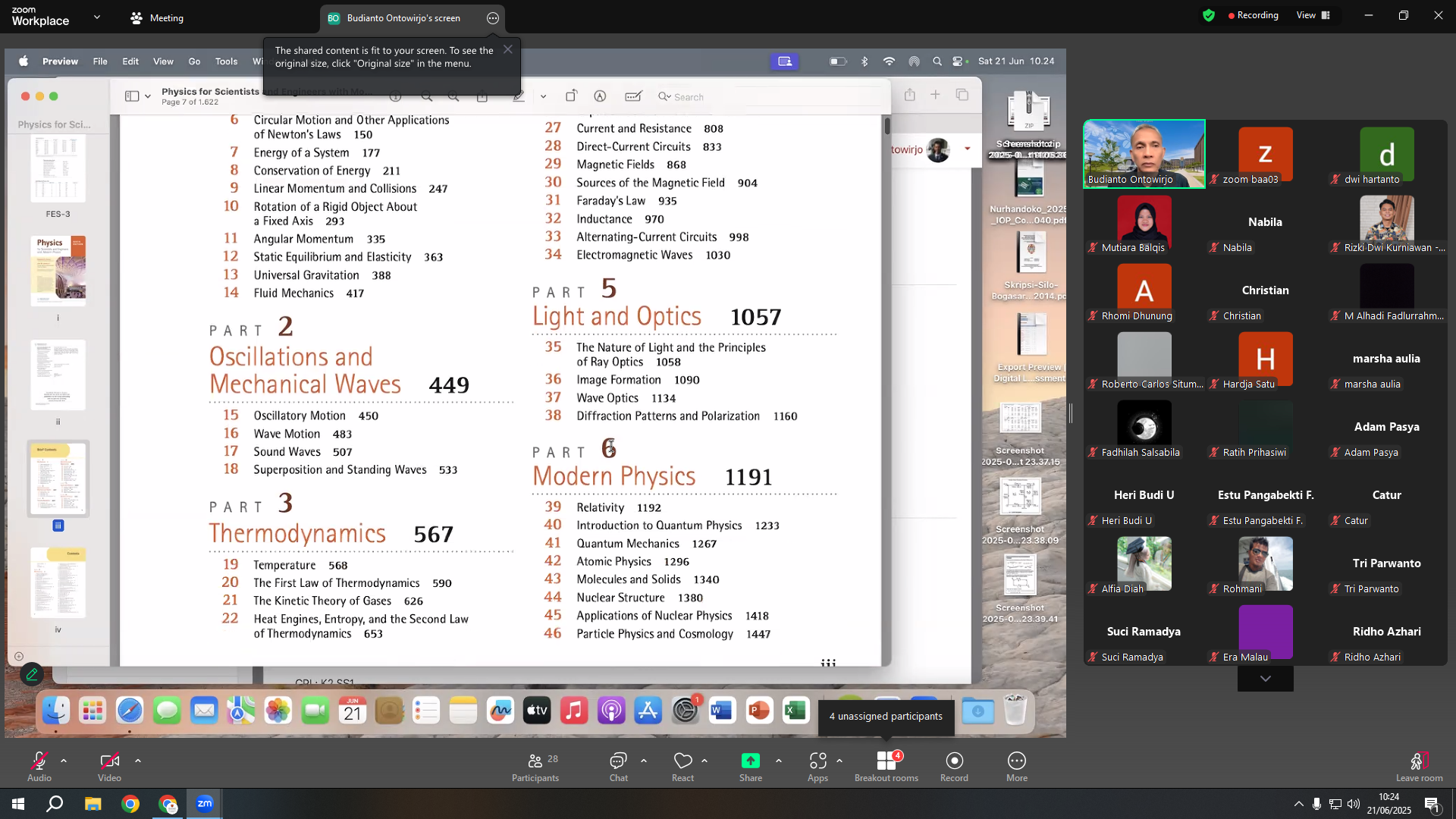The width and height of the screenshot is (1456, 819).
Task: Unmute your microphone with Audio button
Action: click(39, 767)
